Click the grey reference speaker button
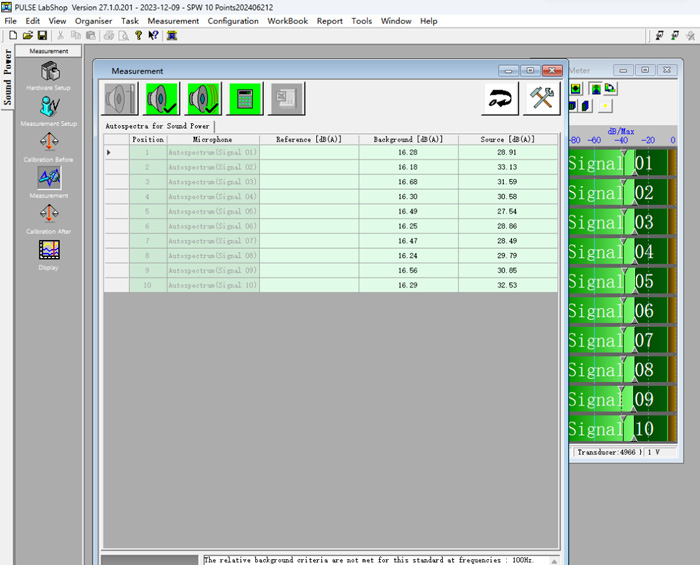 tap(120, 99)
